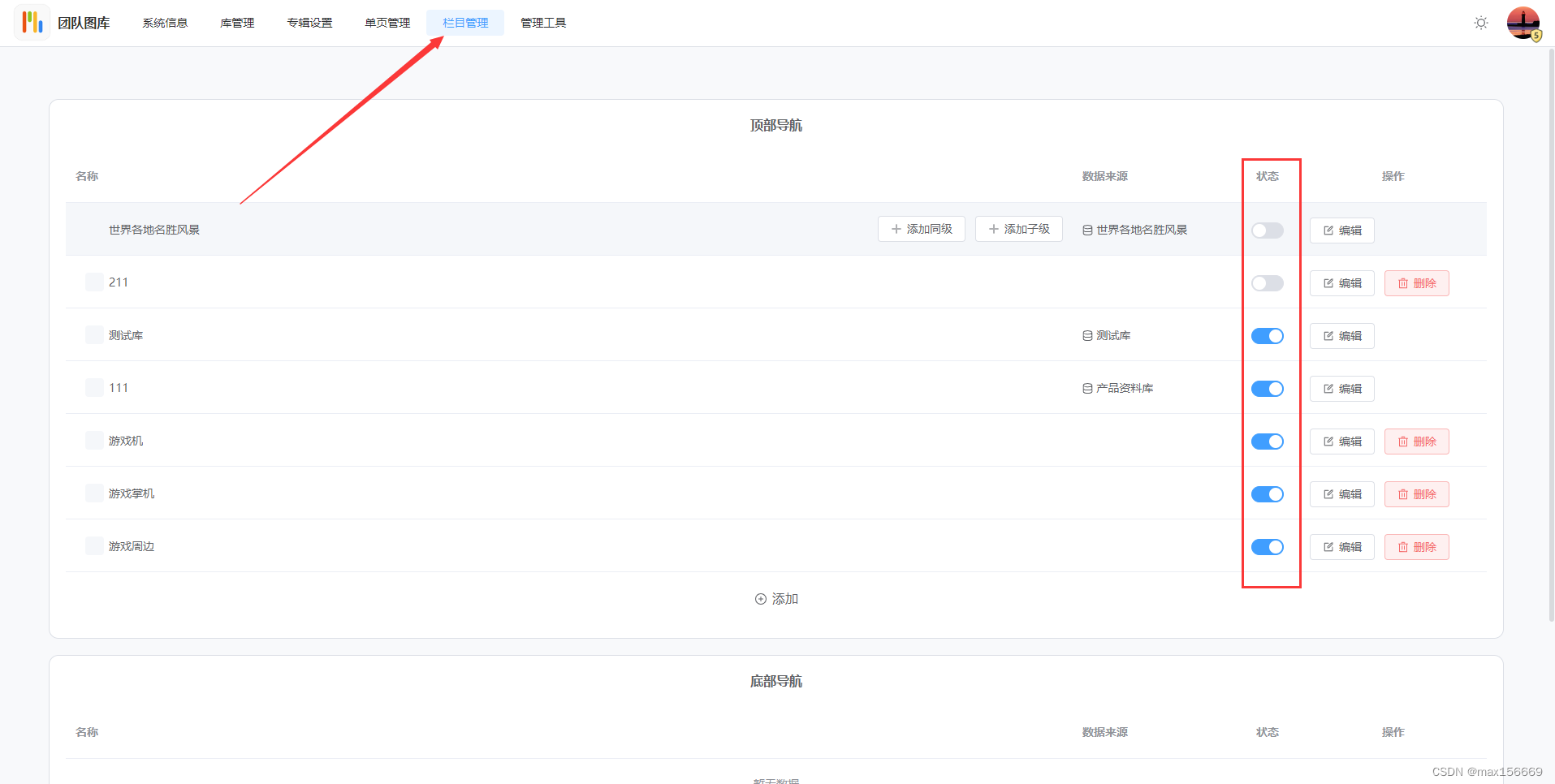This screenshot has height=784, width=1555.
Task: Open 专辑设置 menu
Action: (x=309, y=23)
